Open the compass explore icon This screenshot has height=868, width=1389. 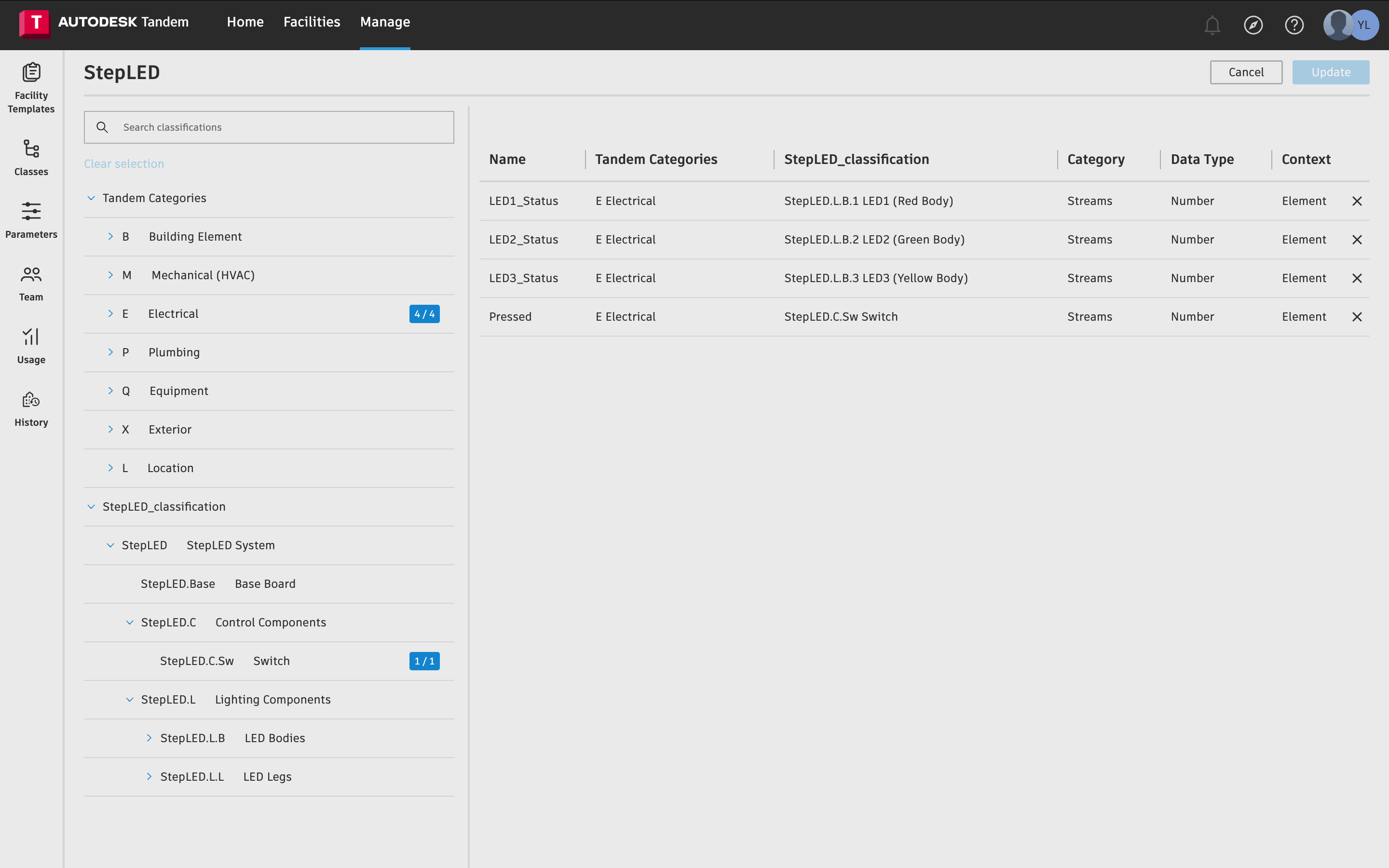point(1253,25)
